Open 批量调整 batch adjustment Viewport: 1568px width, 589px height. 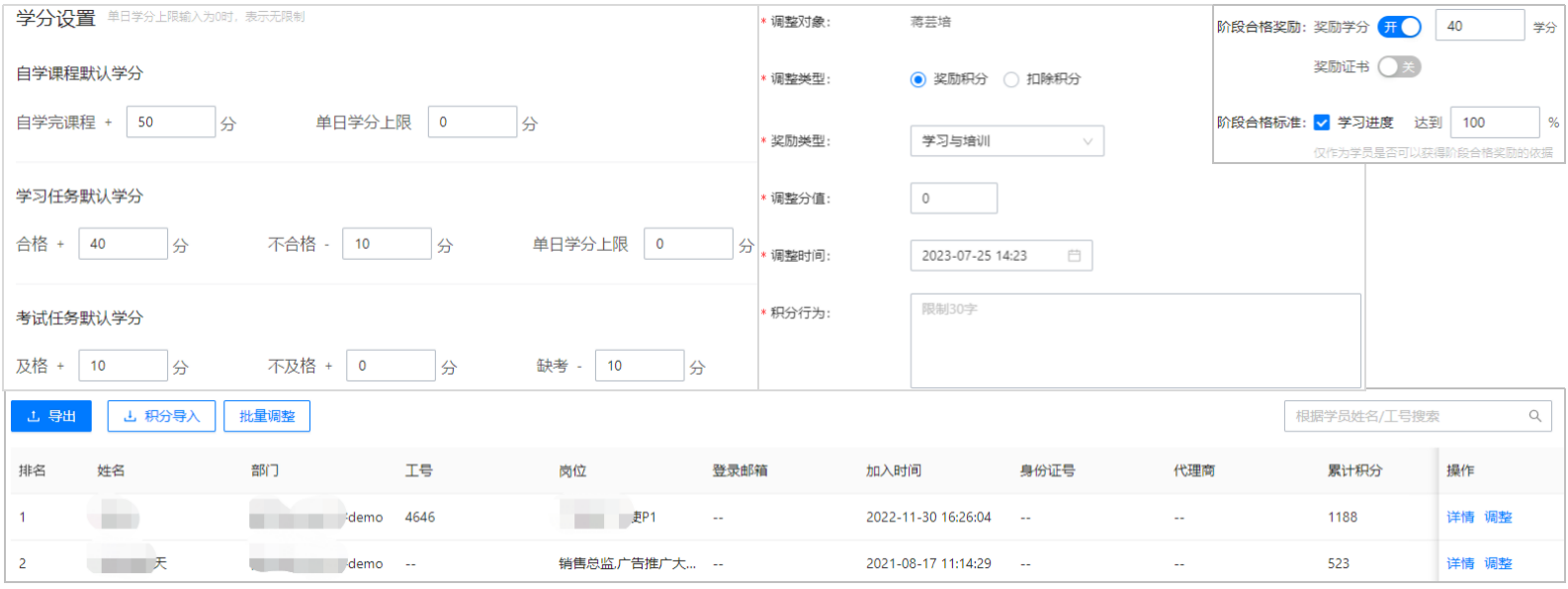[267, 416]
